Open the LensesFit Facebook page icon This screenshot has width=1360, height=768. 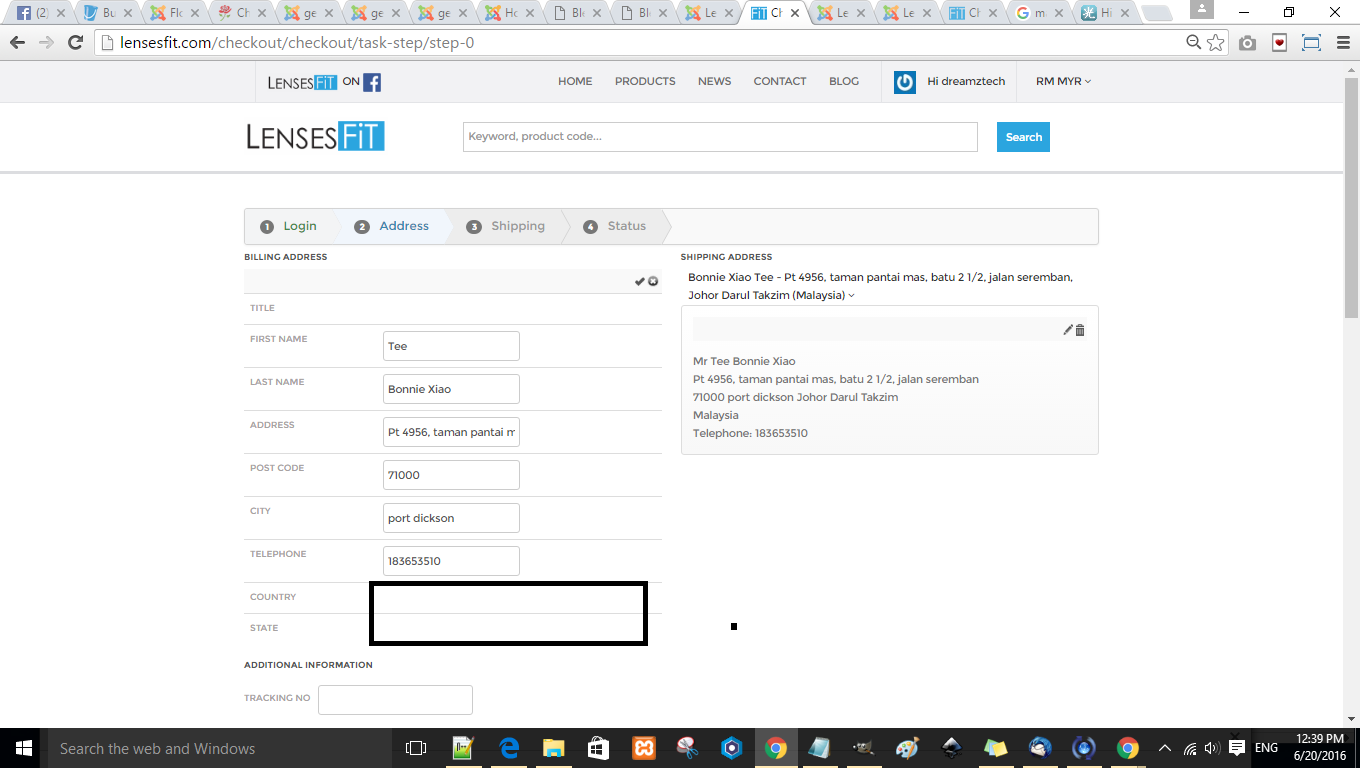click(x=372, y=82)
